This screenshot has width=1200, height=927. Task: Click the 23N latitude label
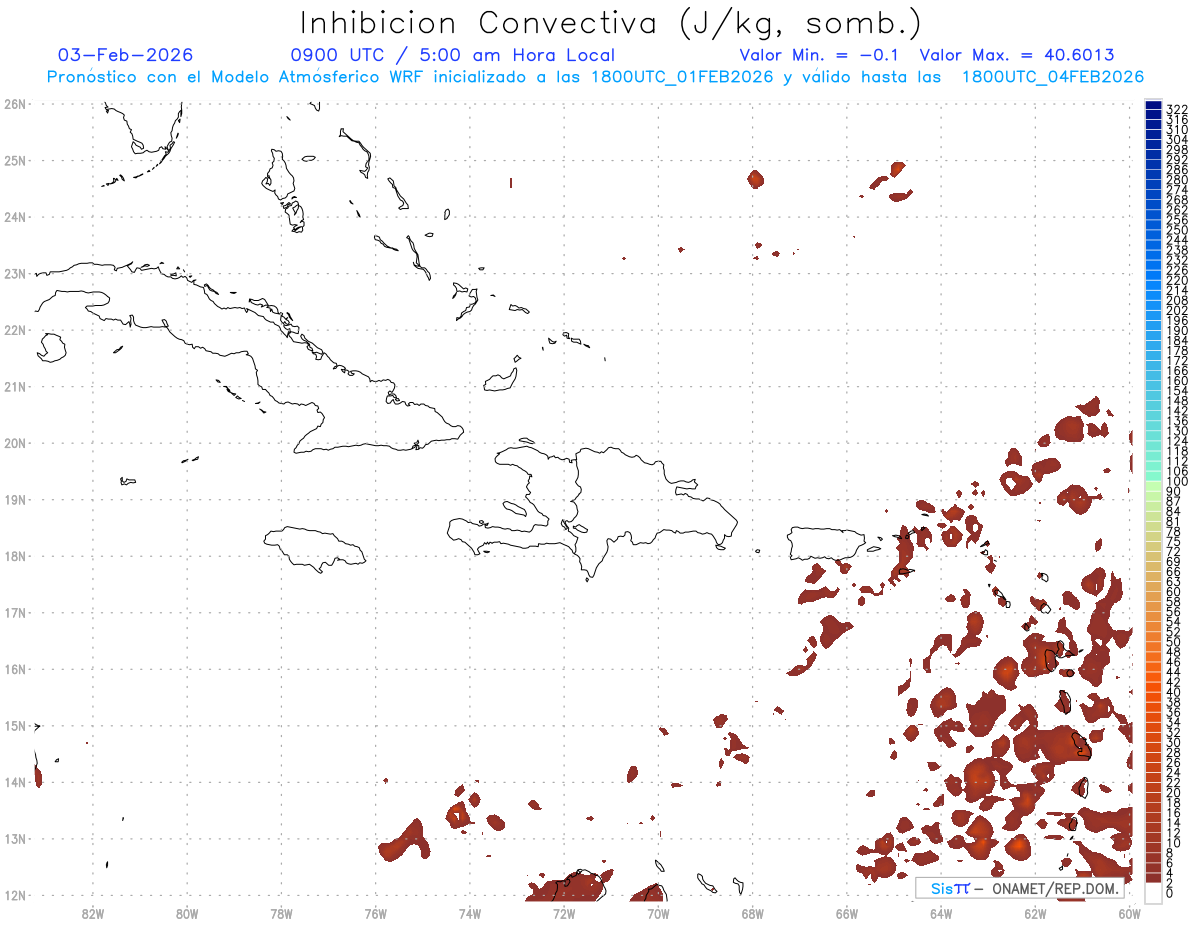(15, 273)
